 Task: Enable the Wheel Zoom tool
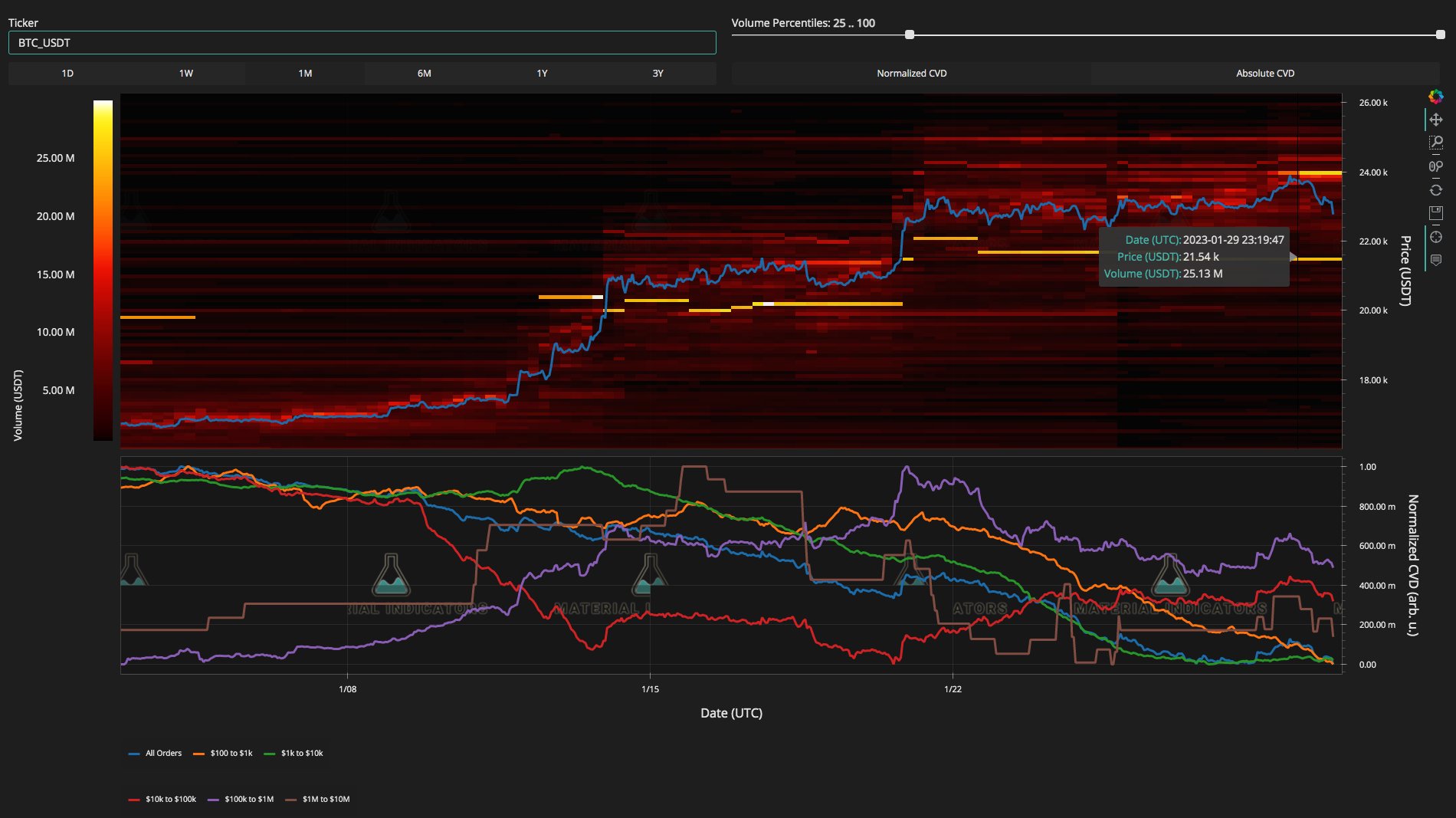(x=1436, y=166)
